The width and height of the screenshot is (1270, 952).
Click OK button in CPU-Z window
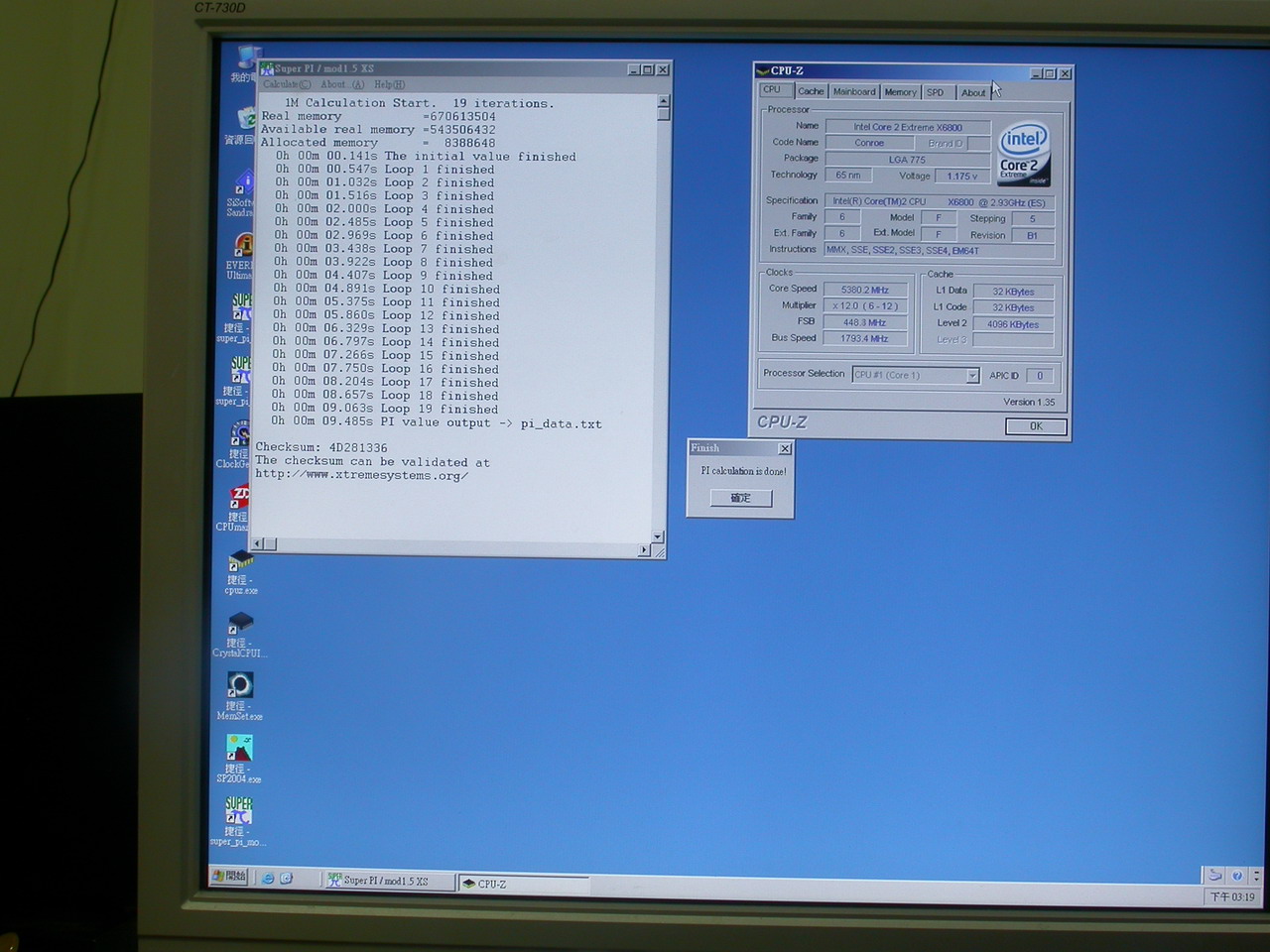1036,426
